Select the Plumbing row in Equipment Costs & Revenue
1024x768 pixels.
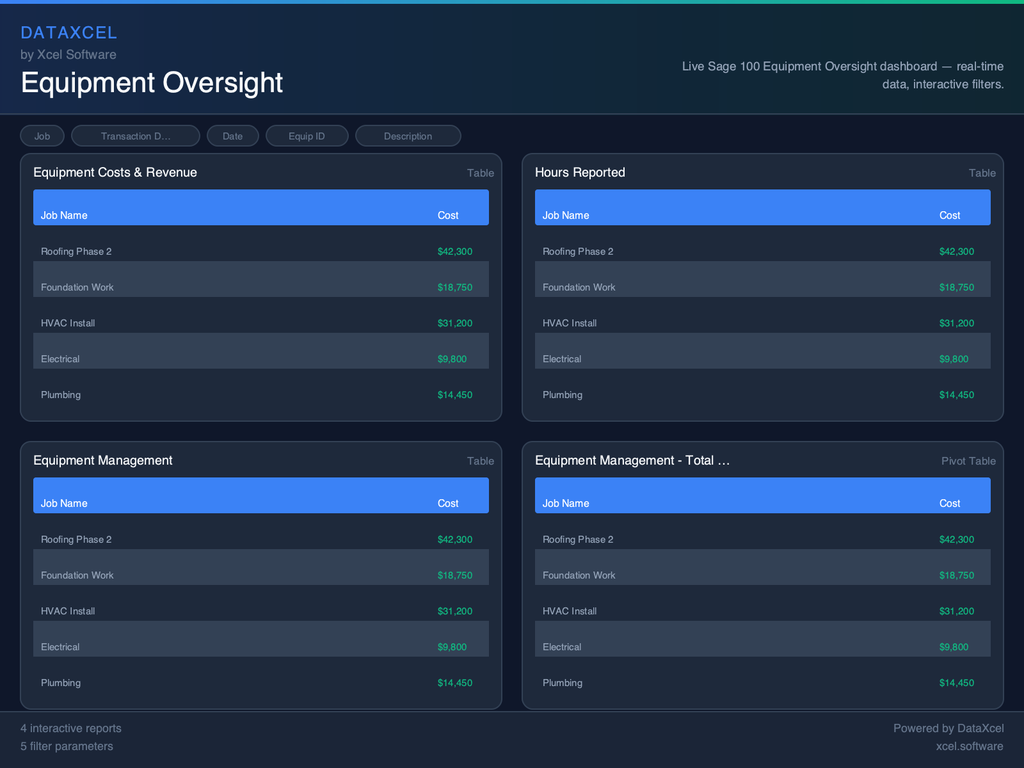point(260,395)
